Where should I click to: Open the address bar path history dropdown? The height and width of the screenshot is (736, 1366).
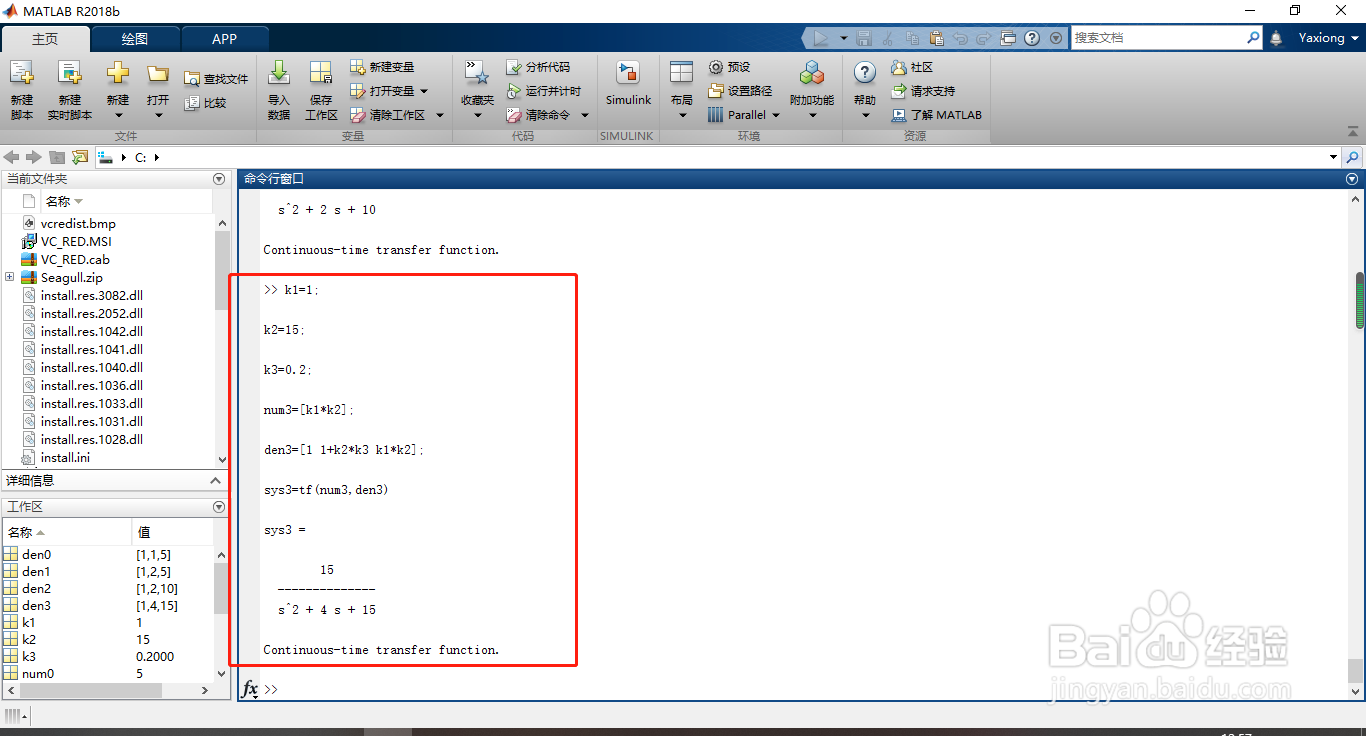tap(1333, 157)
